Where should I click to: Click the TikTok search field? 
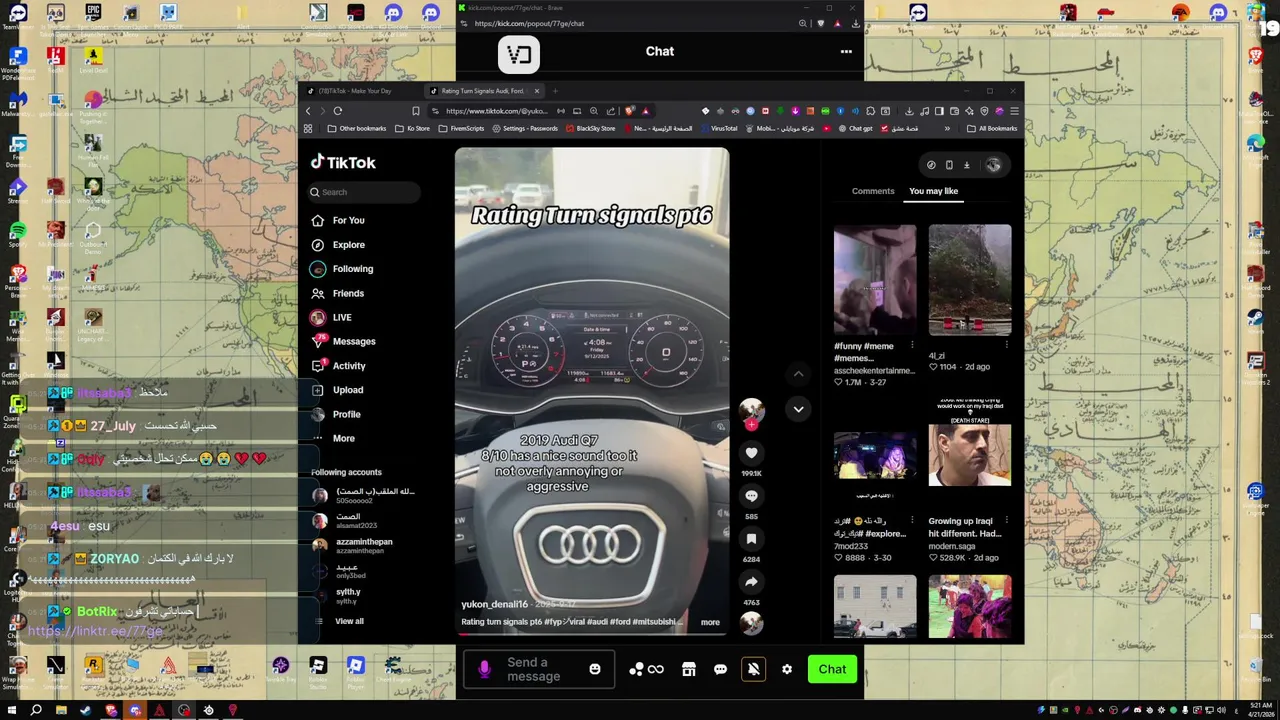point(365,192)
